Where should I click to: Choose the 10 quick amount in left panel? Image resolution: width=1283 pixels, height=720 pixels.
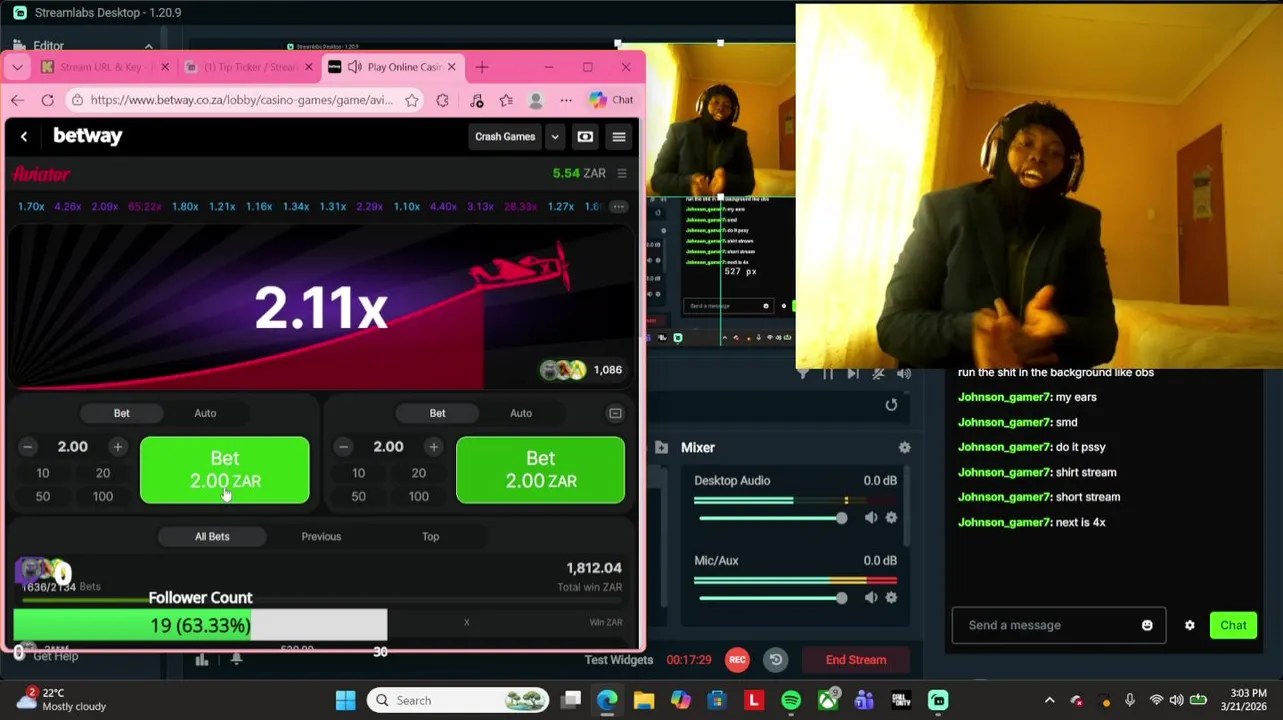point(43,473)
